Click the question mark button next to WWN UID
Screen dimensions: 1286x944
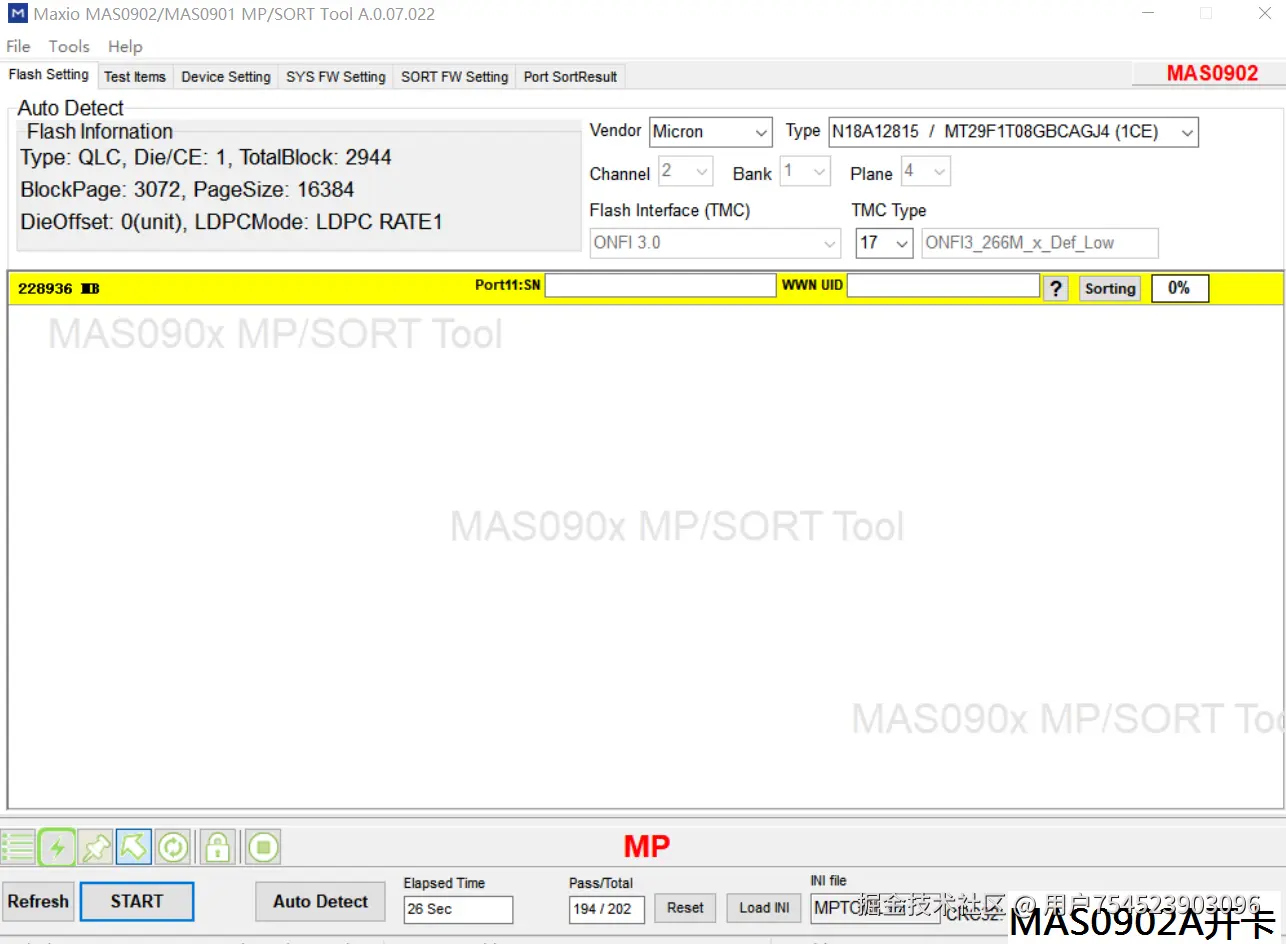[1055, 288]
